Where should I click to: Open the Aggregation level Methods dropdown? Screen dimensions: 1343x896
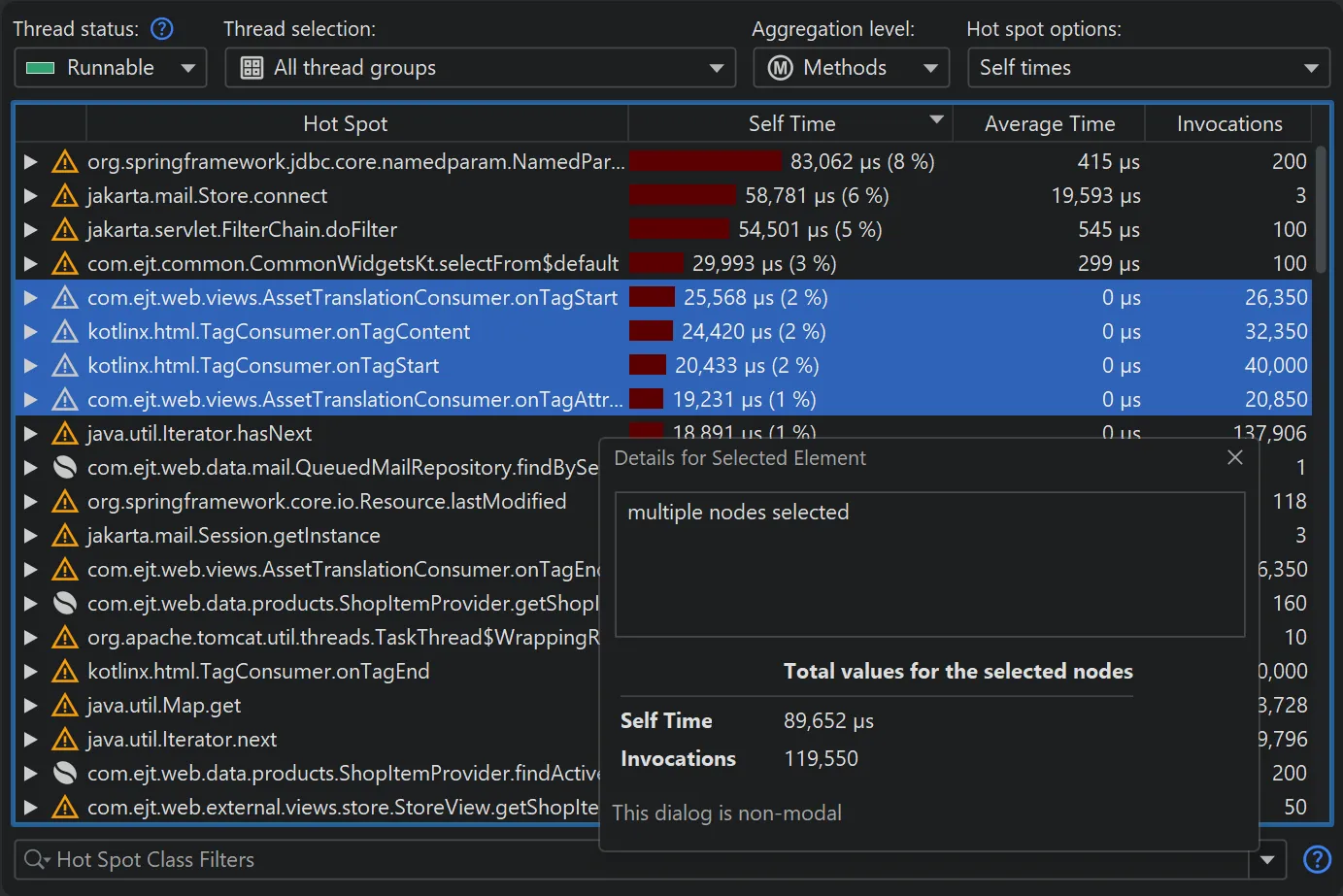pyautogui.click(x=852, y=68)
